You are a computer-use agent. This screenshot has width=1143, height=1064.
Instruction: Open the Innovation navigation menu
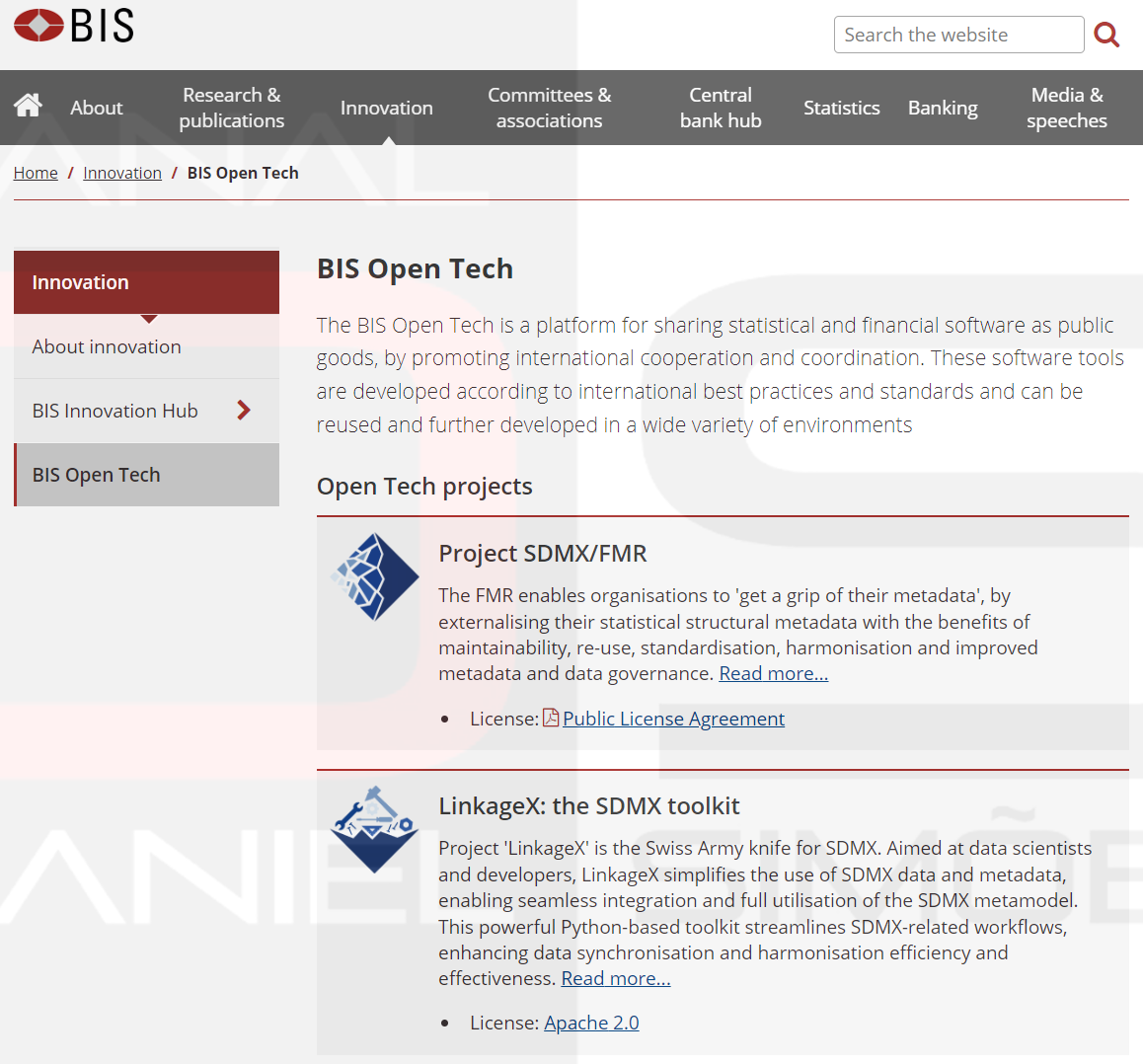coord(386,108)
